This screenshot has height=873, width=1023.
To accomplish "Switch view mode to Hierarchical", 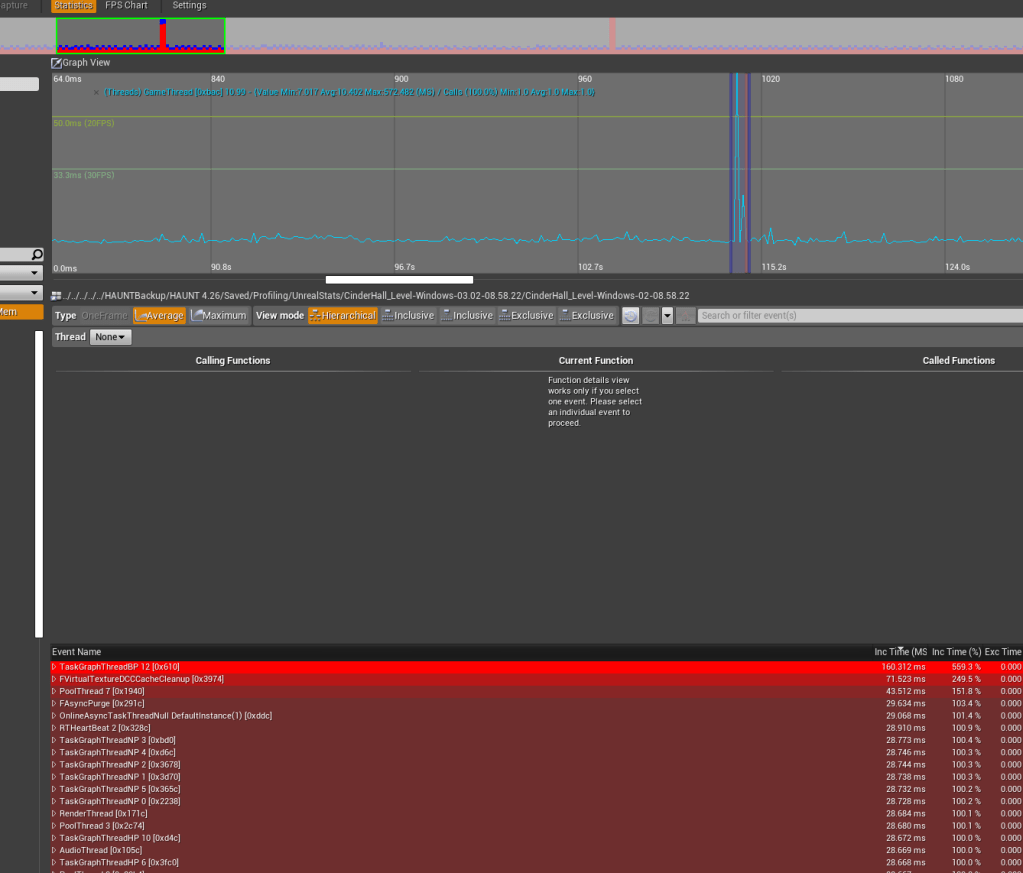I will pyautogui.click(x=342, y=316).
